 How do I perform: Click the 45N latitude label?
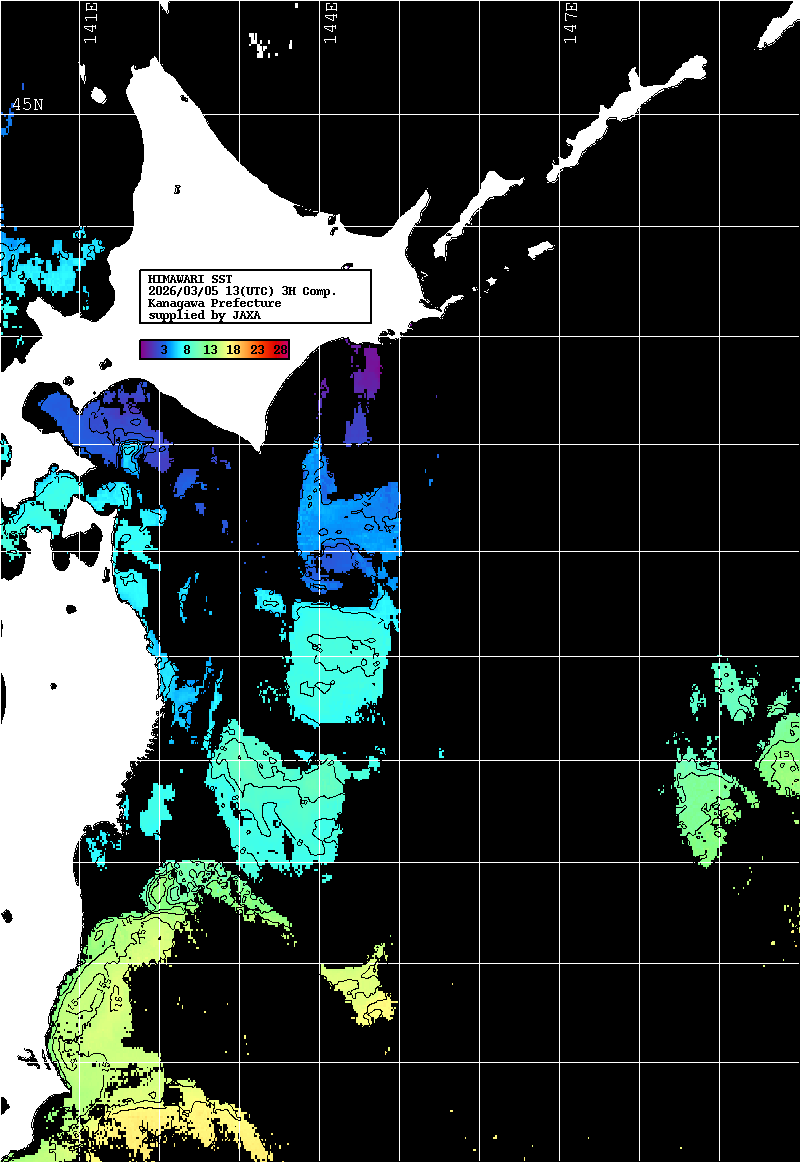click(27, 105)
